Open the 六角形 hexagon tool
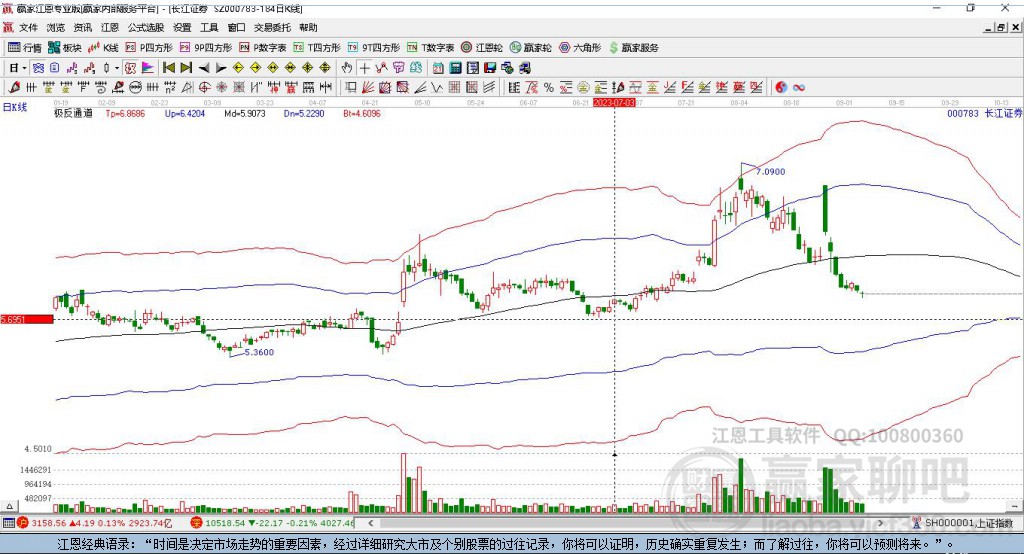The width and height of the screenshot is (1024, 554). [580, 48]
